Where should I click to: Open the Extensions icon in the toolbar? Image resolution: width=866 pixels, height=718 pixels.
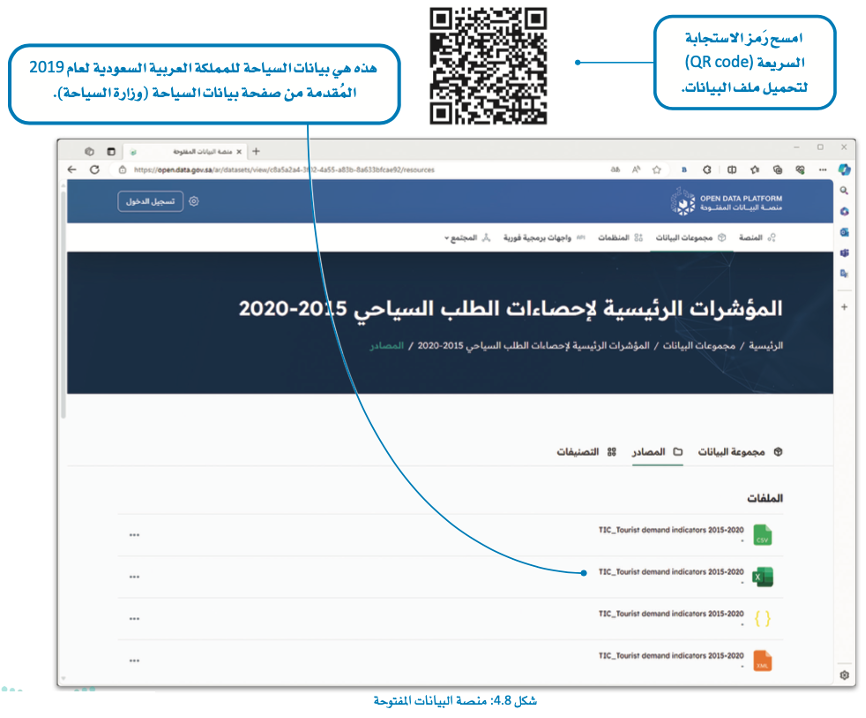tap(707, 170)
